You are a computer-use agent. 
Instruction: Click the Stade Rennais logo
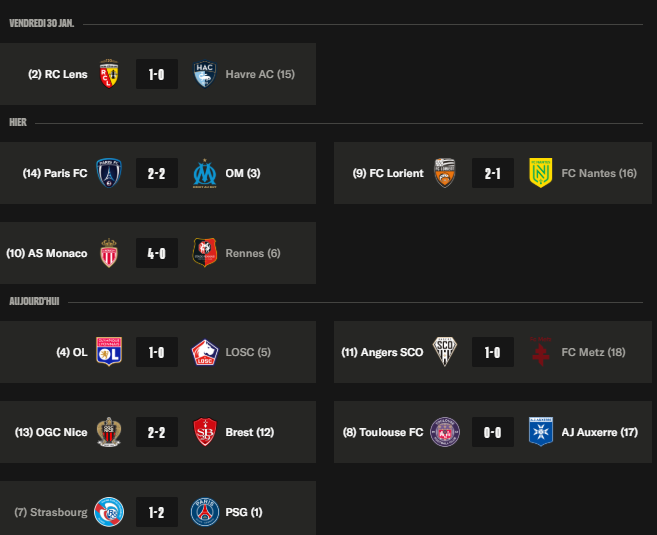pos(205,253)
